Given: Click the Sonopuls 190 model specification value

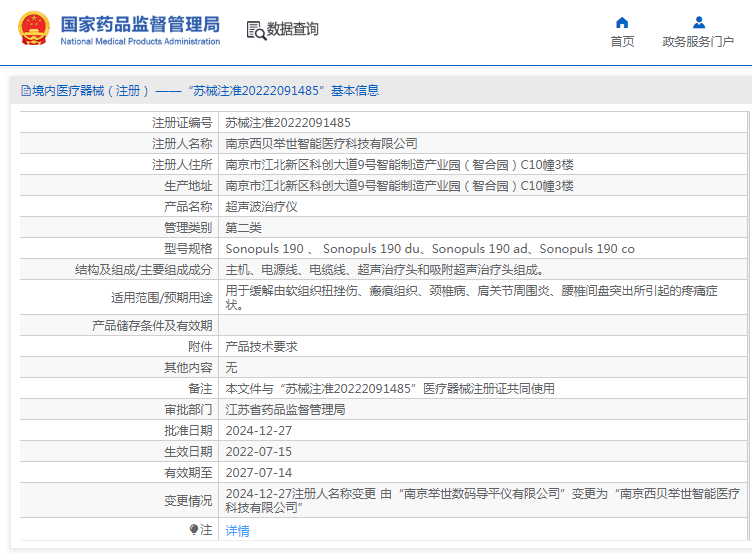Looking at the screenshot, I should [x=430, y=248].
